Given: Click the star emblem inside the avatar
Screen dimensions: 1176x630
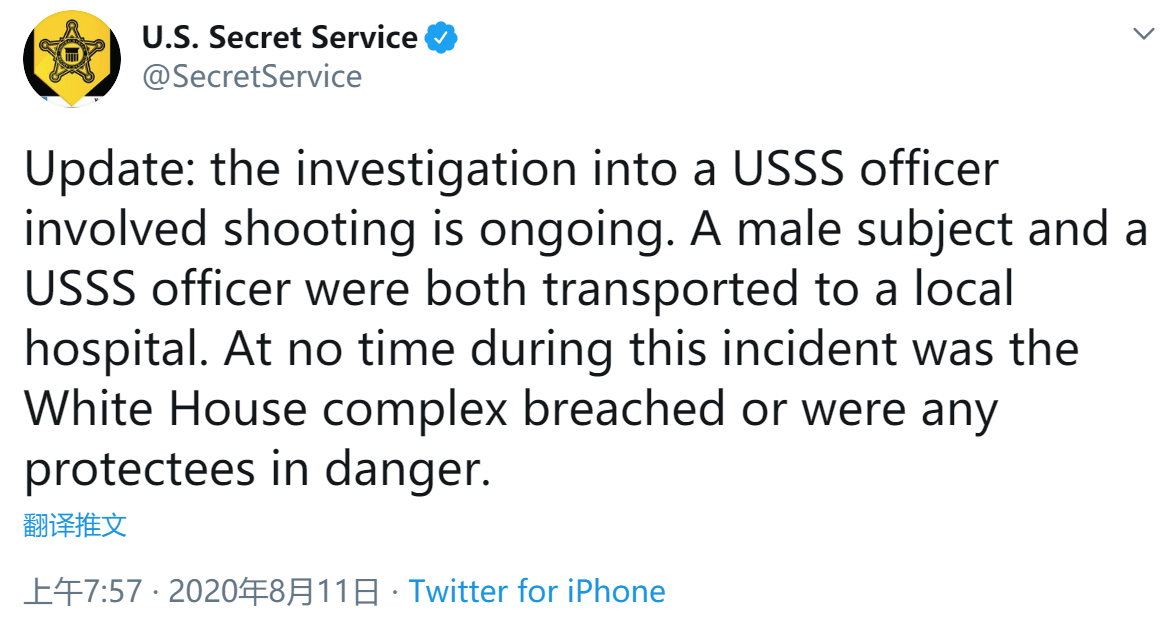Looking at the screenshot, I should pyautogui.click(x=72, y=54).
